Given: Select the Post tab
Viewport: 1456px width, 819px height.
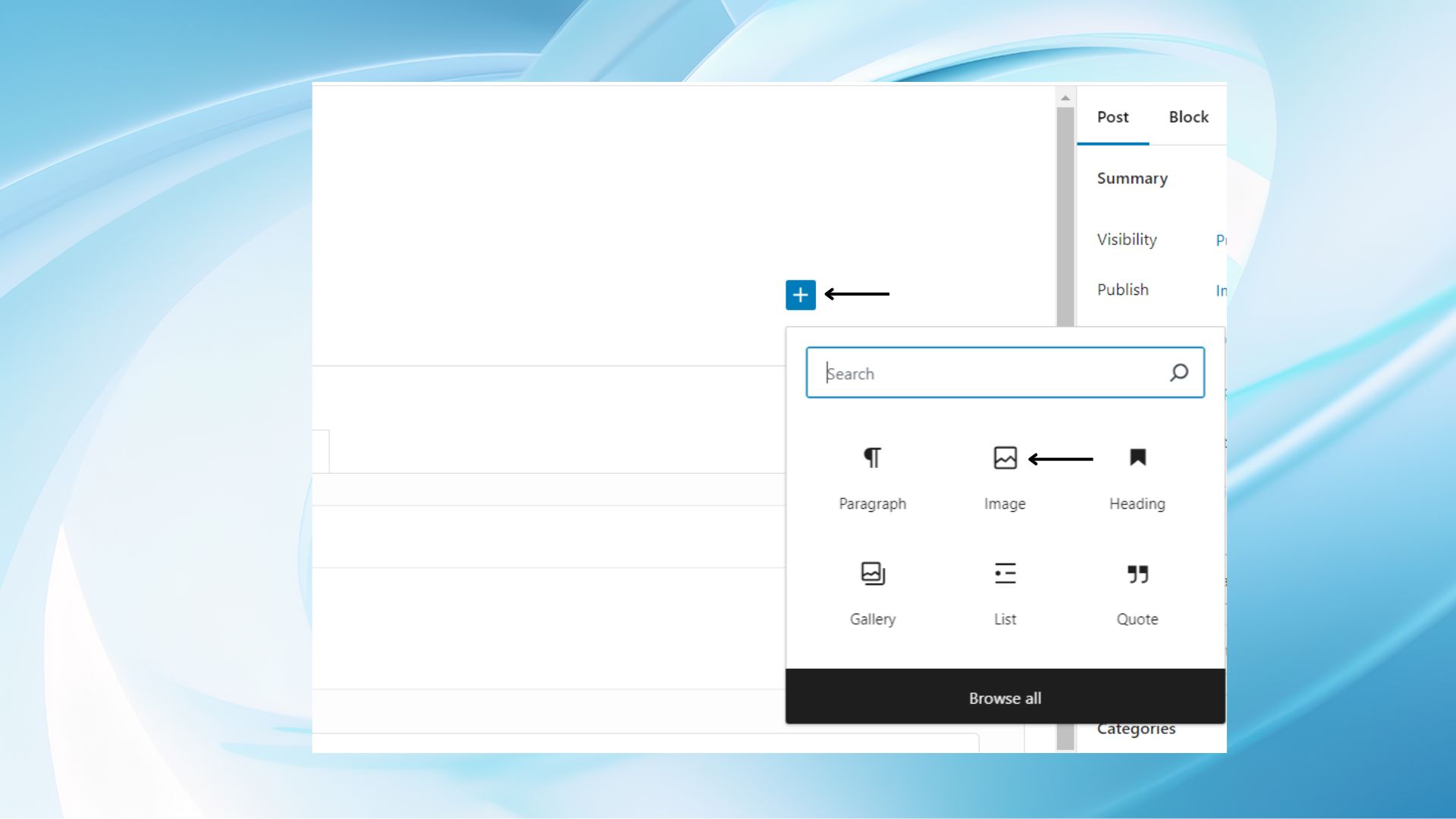Looking at the screenshot, I should click(1112, 117).
